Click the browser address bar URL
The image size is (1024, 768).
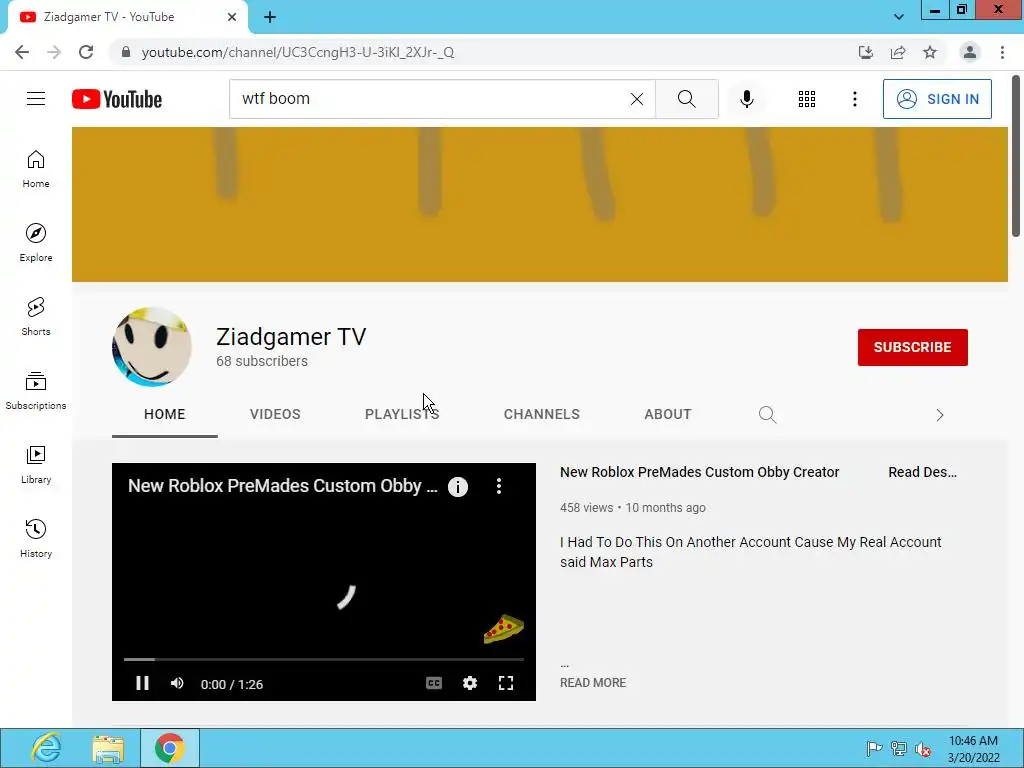click(298, 52)
